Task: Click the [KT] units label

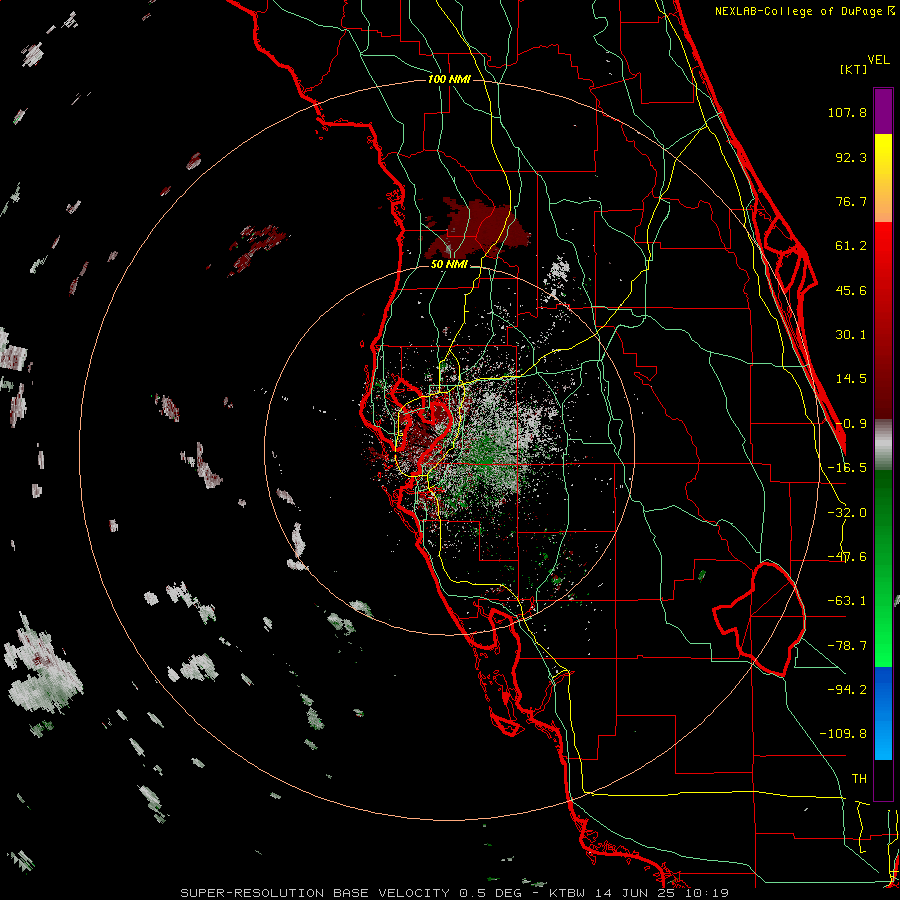Action: (x=853, y=69)
